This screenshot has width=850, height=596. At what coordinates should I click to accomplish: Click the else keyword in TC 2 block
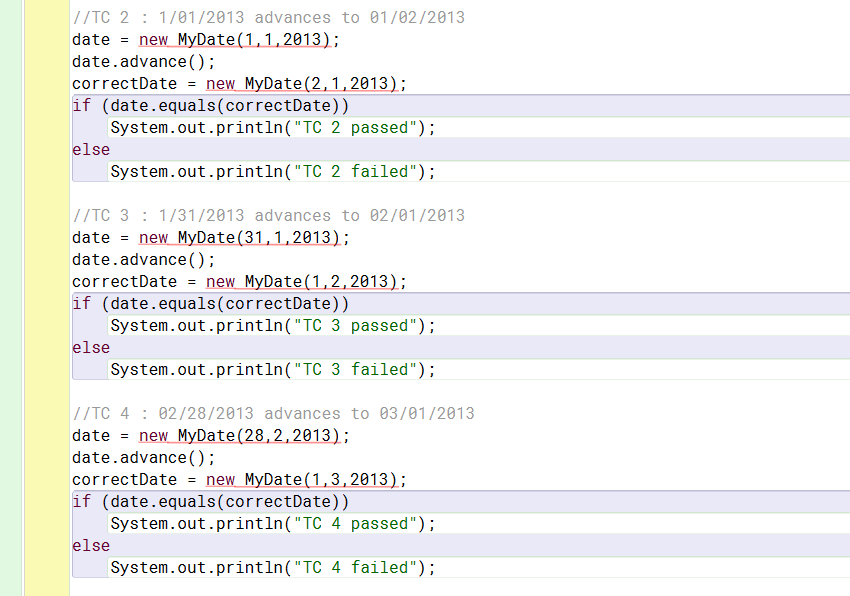click(x=88, y=149)
